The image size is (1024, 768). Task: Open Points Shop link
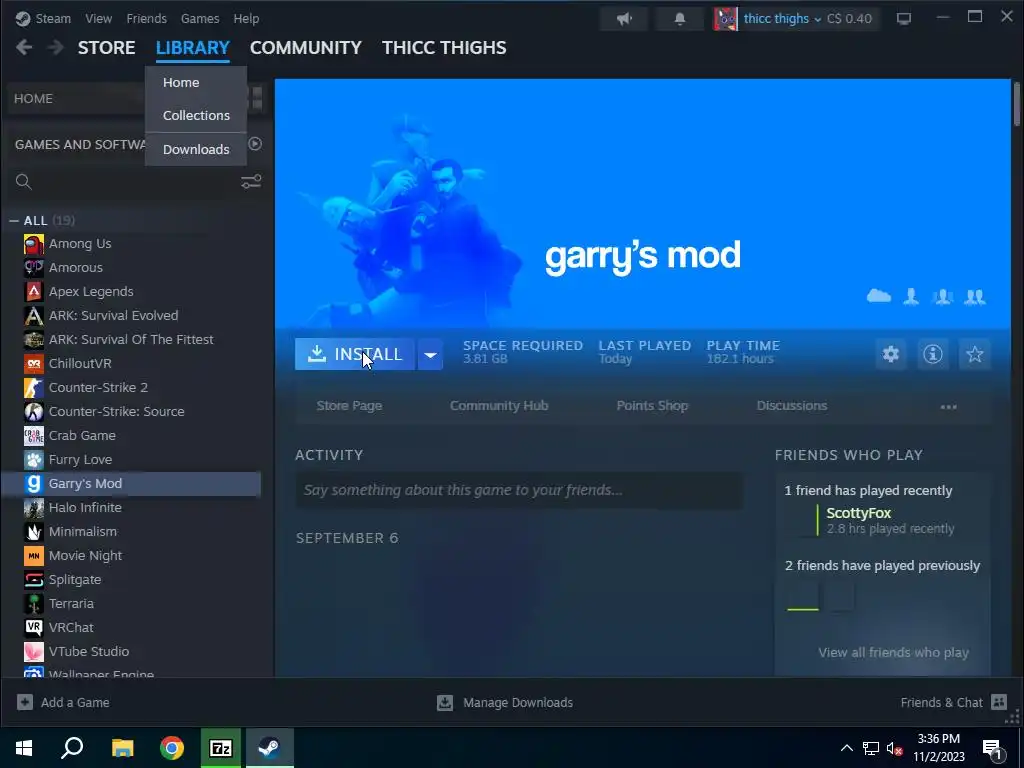[652, 406]
